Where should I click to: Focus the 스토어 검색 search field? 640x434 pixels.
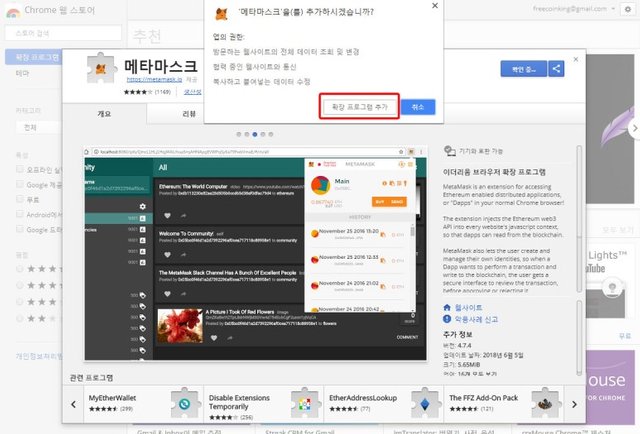pos(63,33)
